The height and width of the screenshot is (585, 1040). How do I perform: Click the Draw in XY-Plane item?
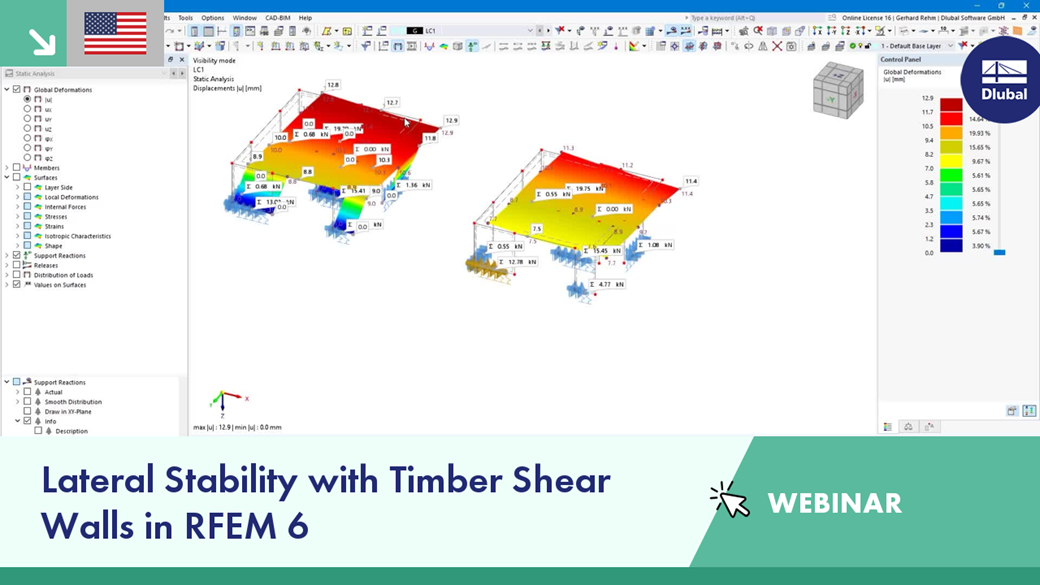point(68,411)
